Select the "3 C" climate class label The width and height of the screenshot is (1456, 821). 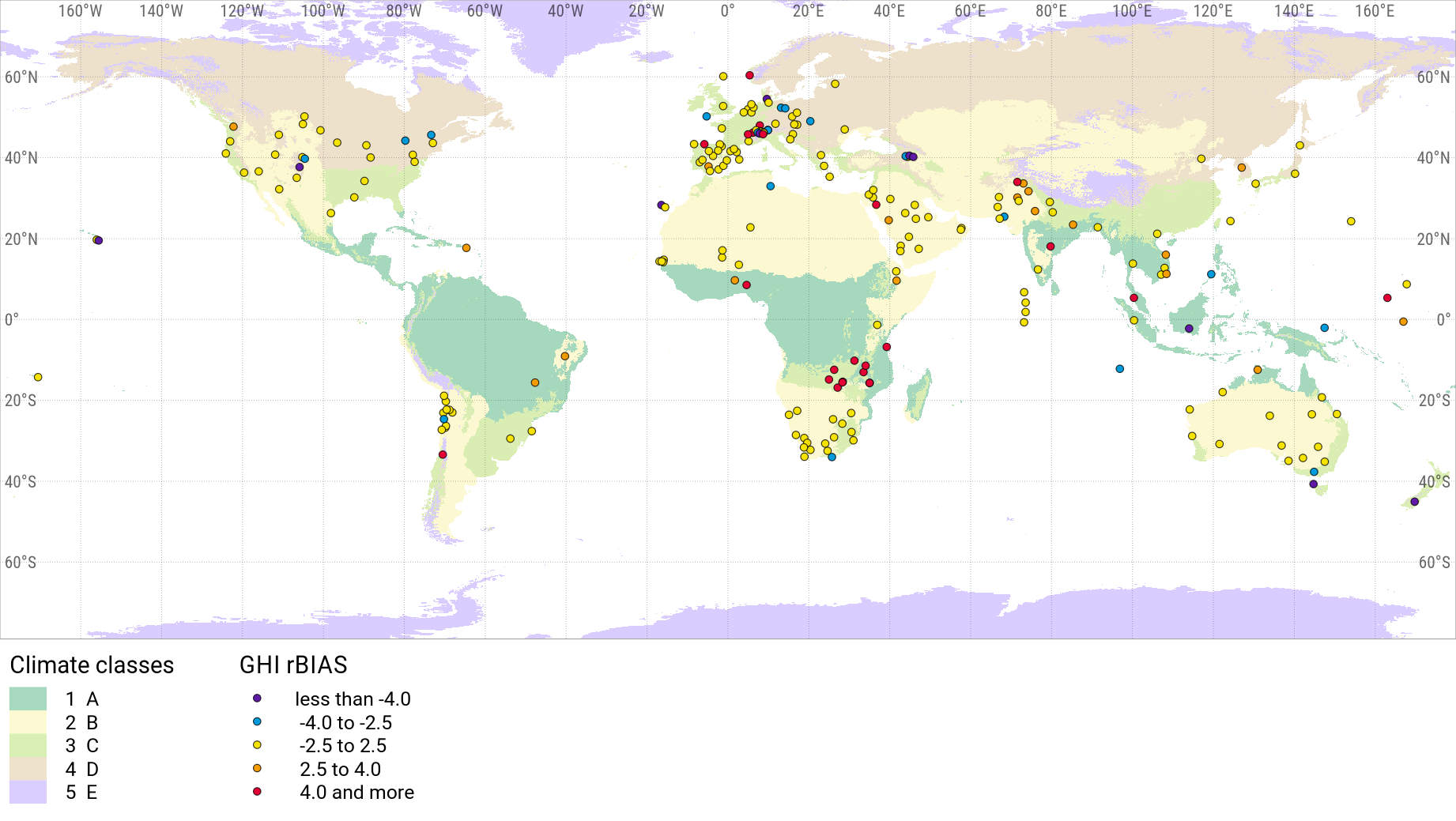click(x=83, y=745)
